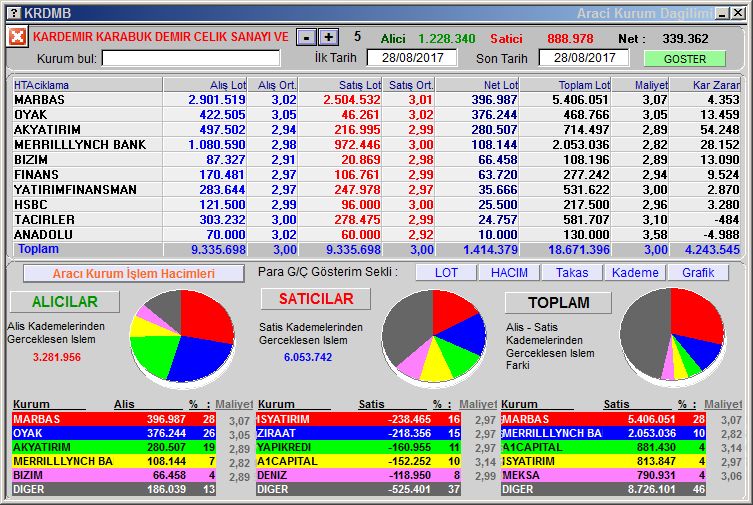Click yellow MERRILLLYNCH BA buyer legend row
The height and width of the screenshot is (505, 753).
coord(114,461)
